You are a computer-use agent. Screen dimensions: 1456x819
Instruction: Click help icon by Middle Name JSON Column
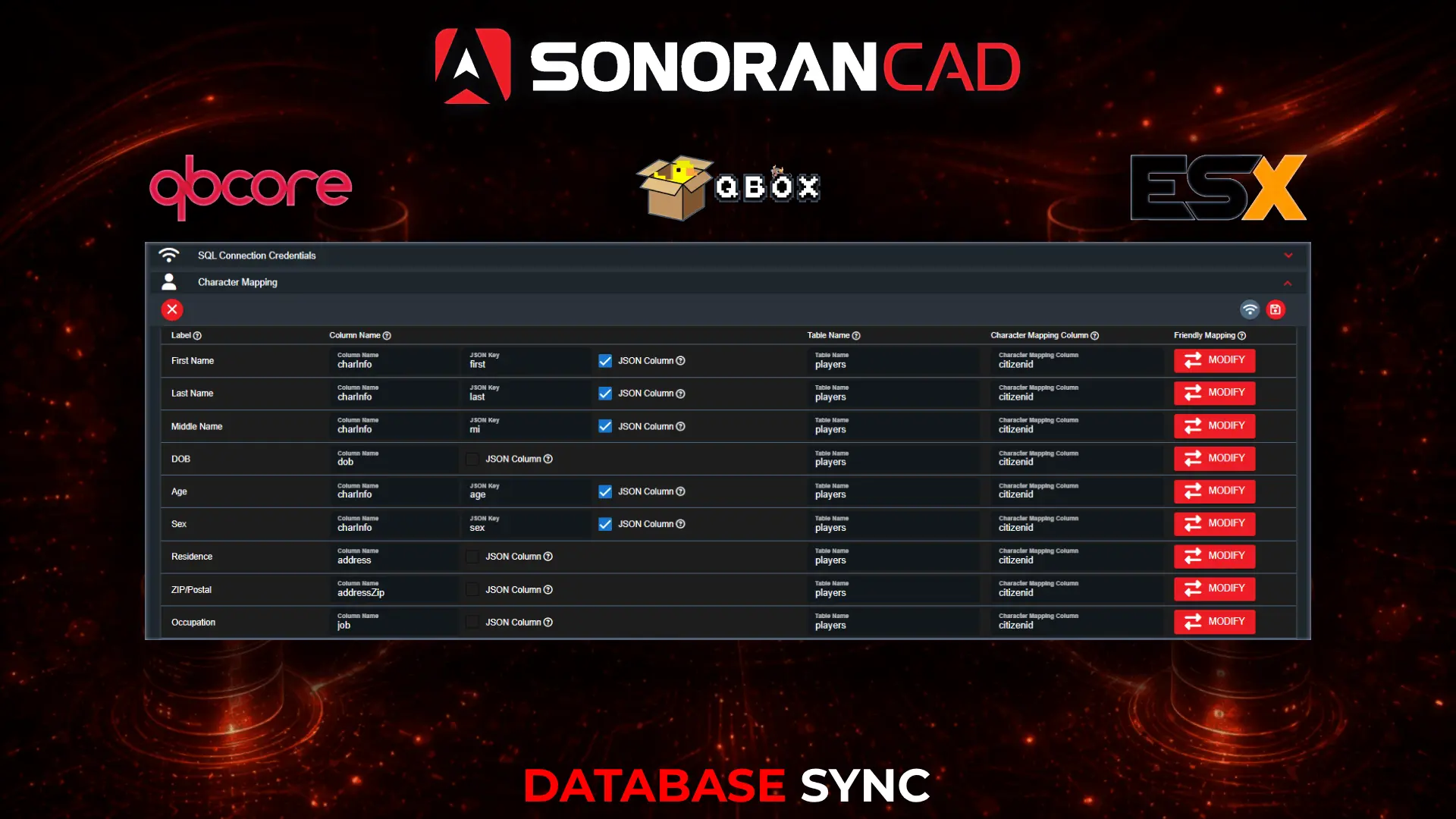pyautogui.click(x=680, y=426)
